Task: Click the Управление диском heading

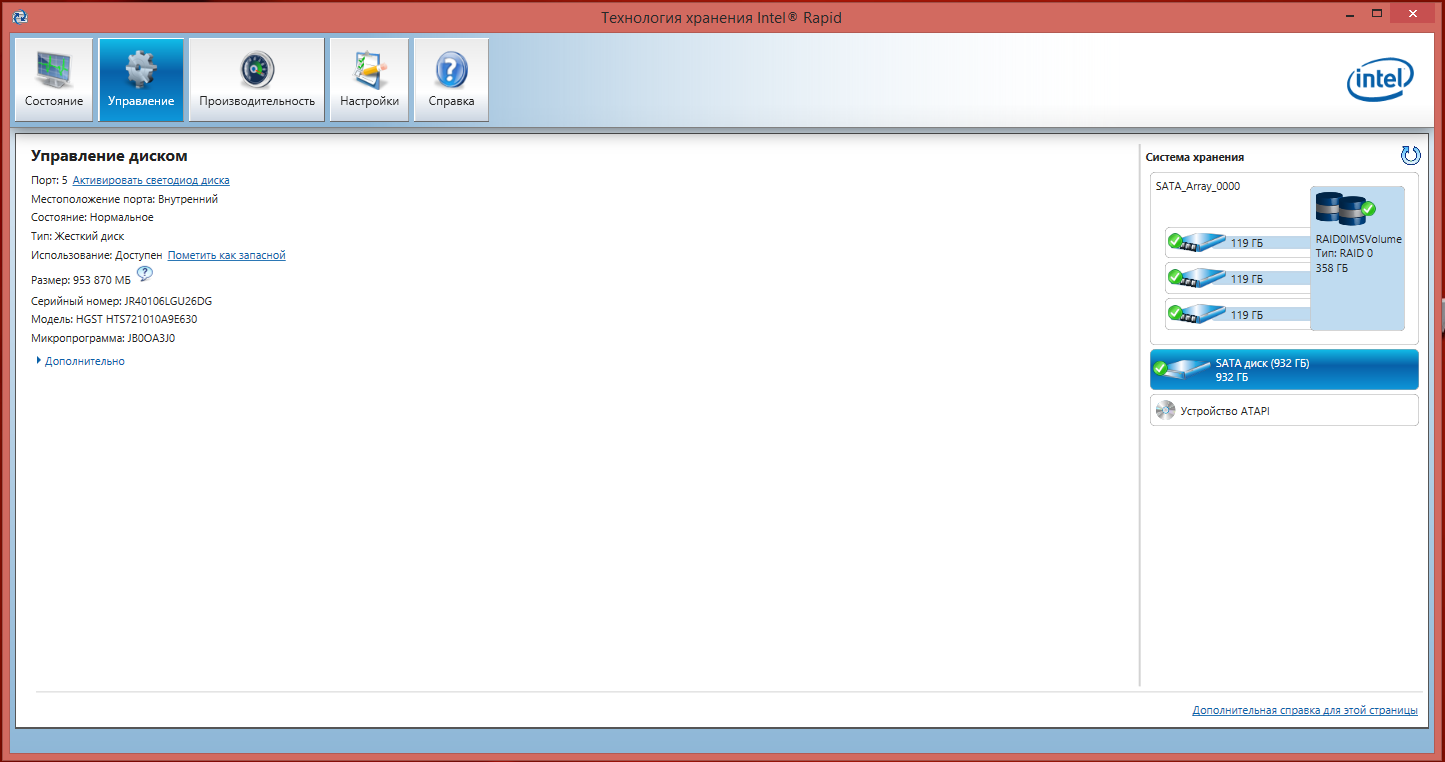Action: click(x=109, y=156)
